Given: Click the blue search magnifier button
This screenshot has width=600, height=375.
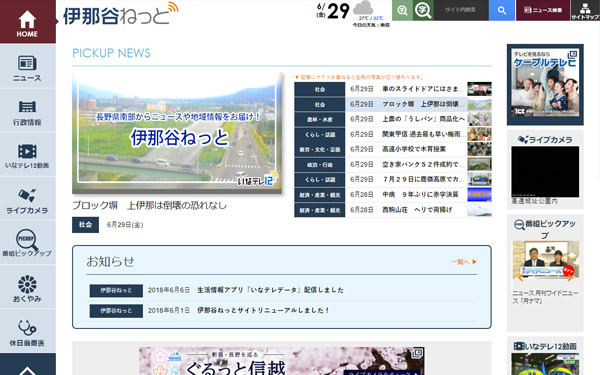Looking at the screenshot, I should click(x=502, y=10).
